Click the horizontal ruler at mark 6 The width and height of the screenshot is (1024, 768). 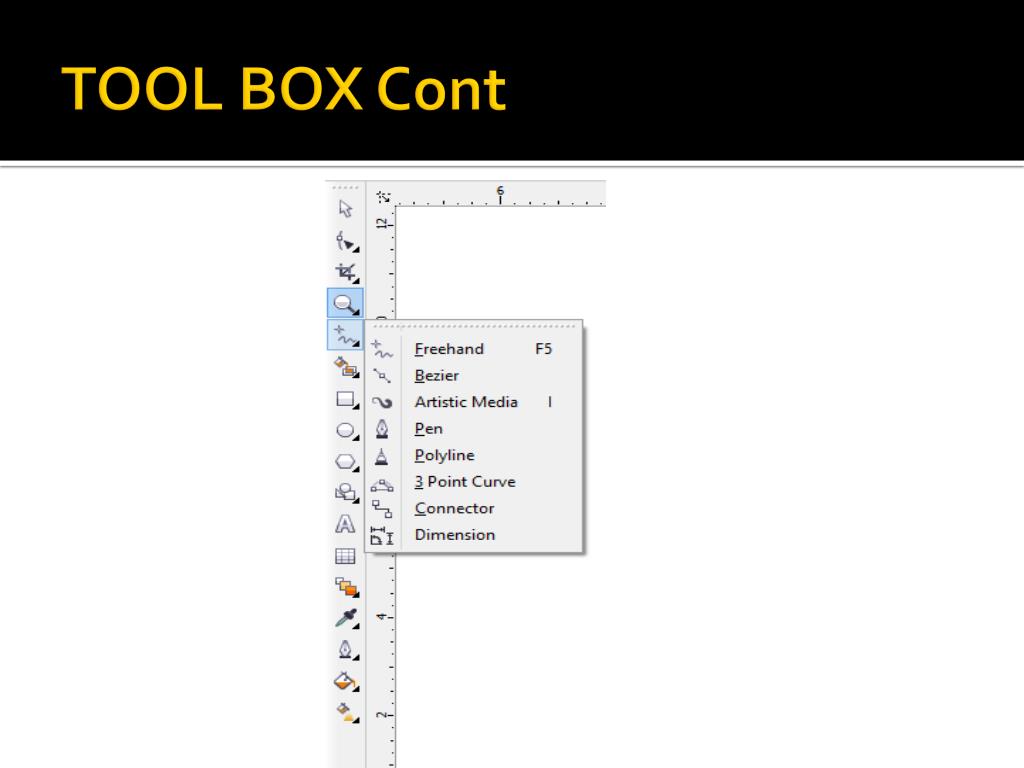500,195
